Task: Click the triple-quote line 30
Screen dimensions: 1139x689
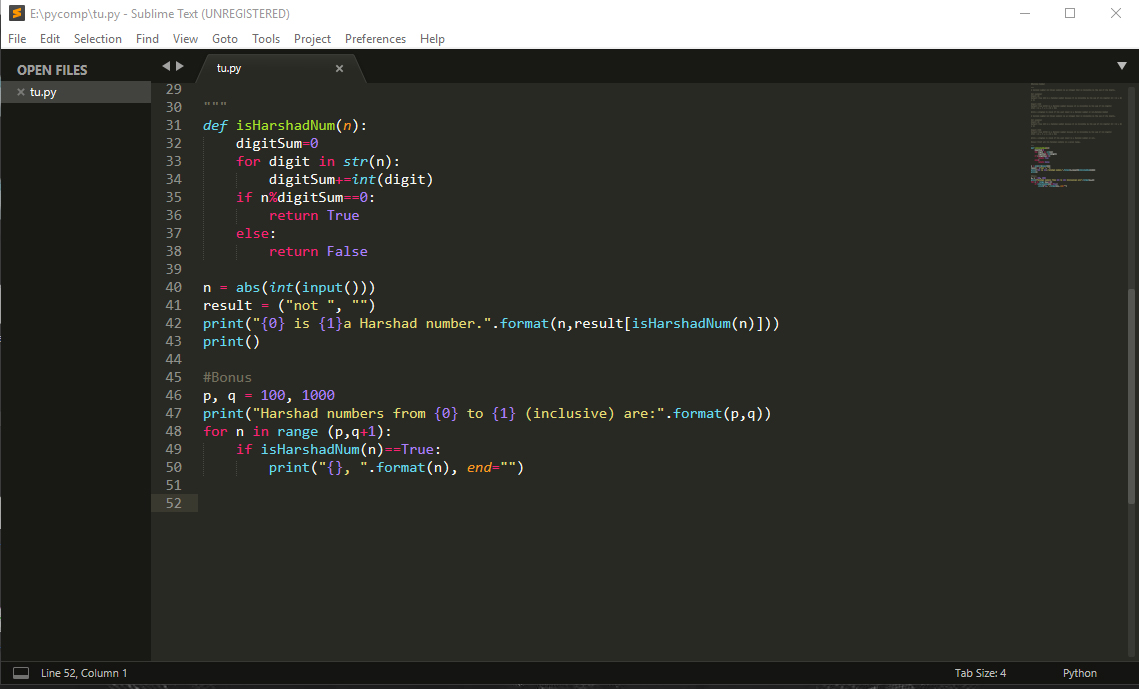Action: click(215, 107)
